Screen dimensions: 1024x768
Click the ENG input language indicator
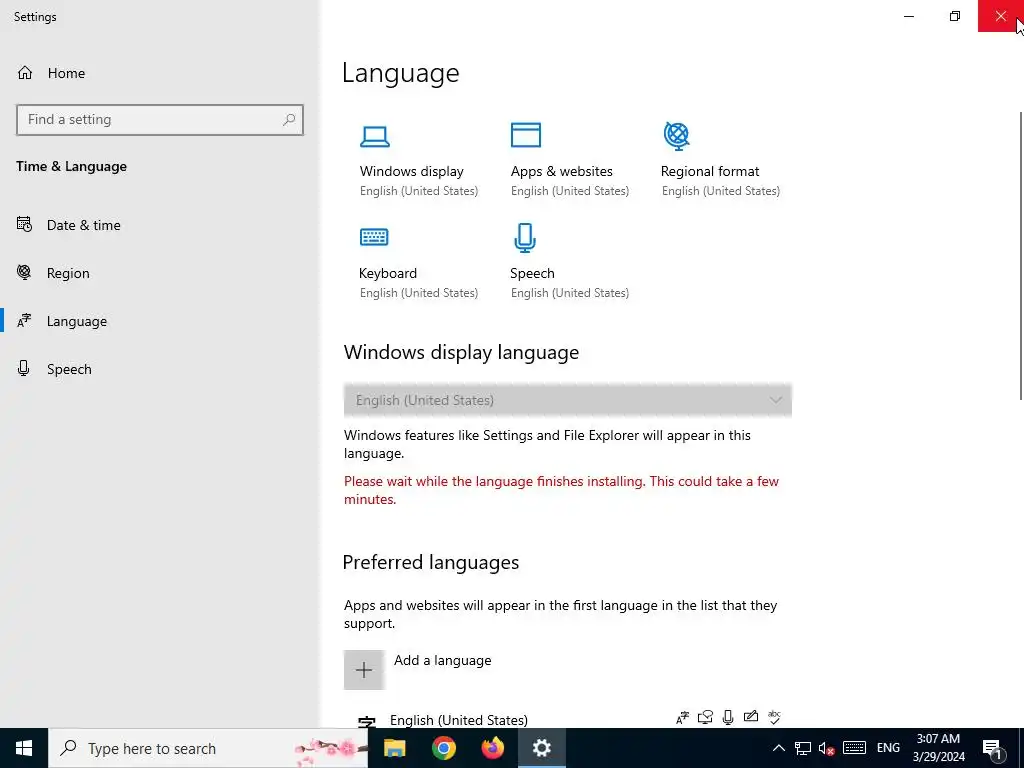click(x=888, y=748)
